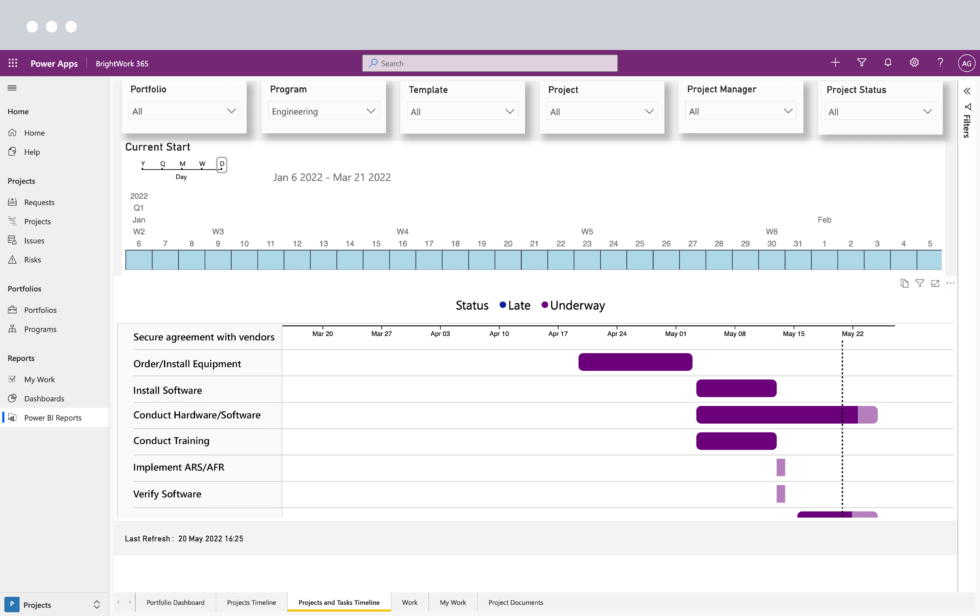Open the AG account avatar menu

pyautogui.click(x=966, y=62)
